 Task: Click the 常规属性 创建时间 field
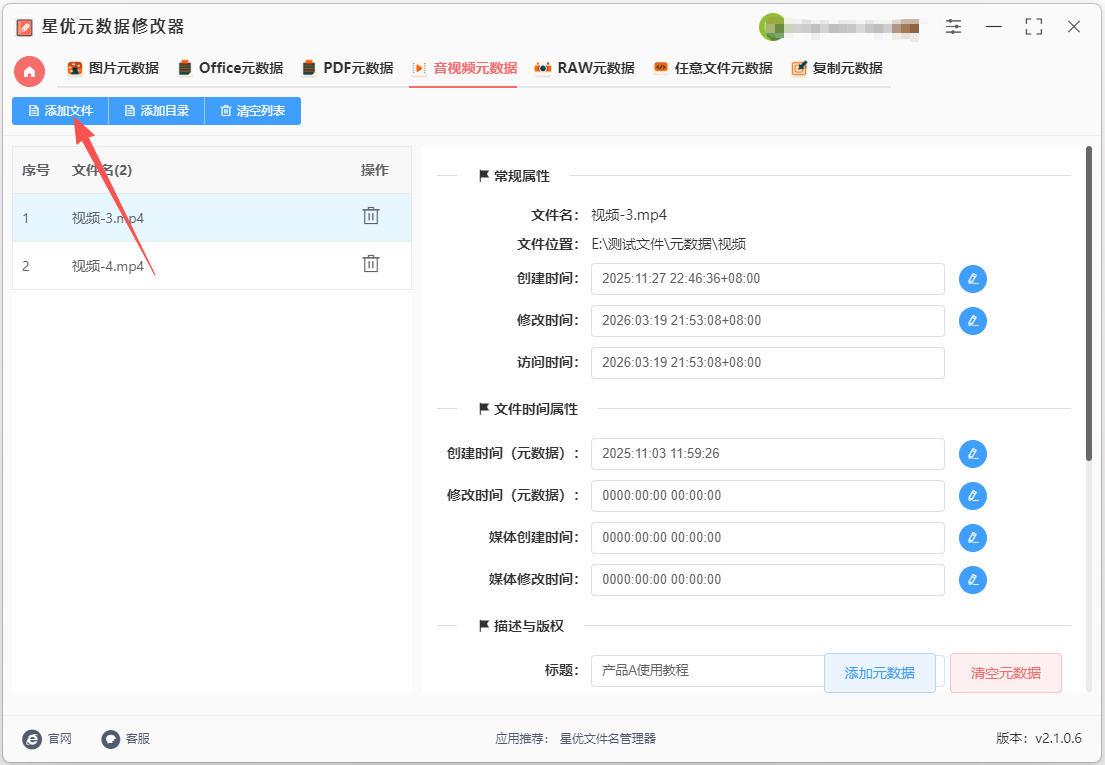pos(767,279)
